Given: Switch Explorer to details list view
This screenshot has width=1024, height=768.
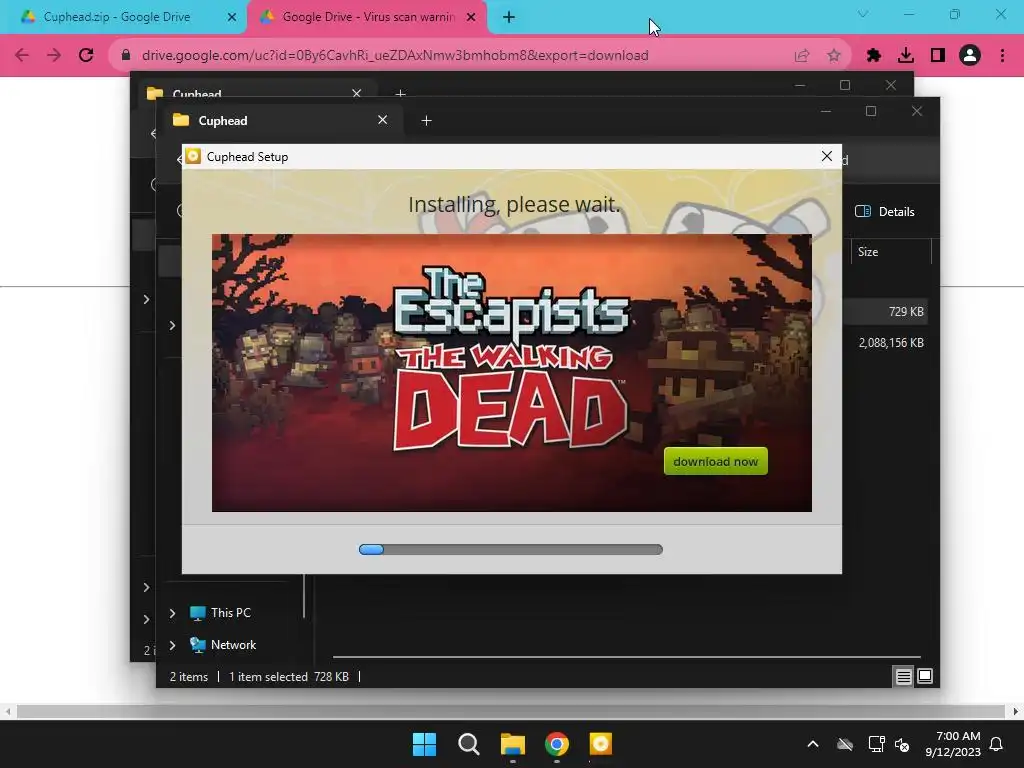Looking at the screenshot, I should [x=903, y=677].
